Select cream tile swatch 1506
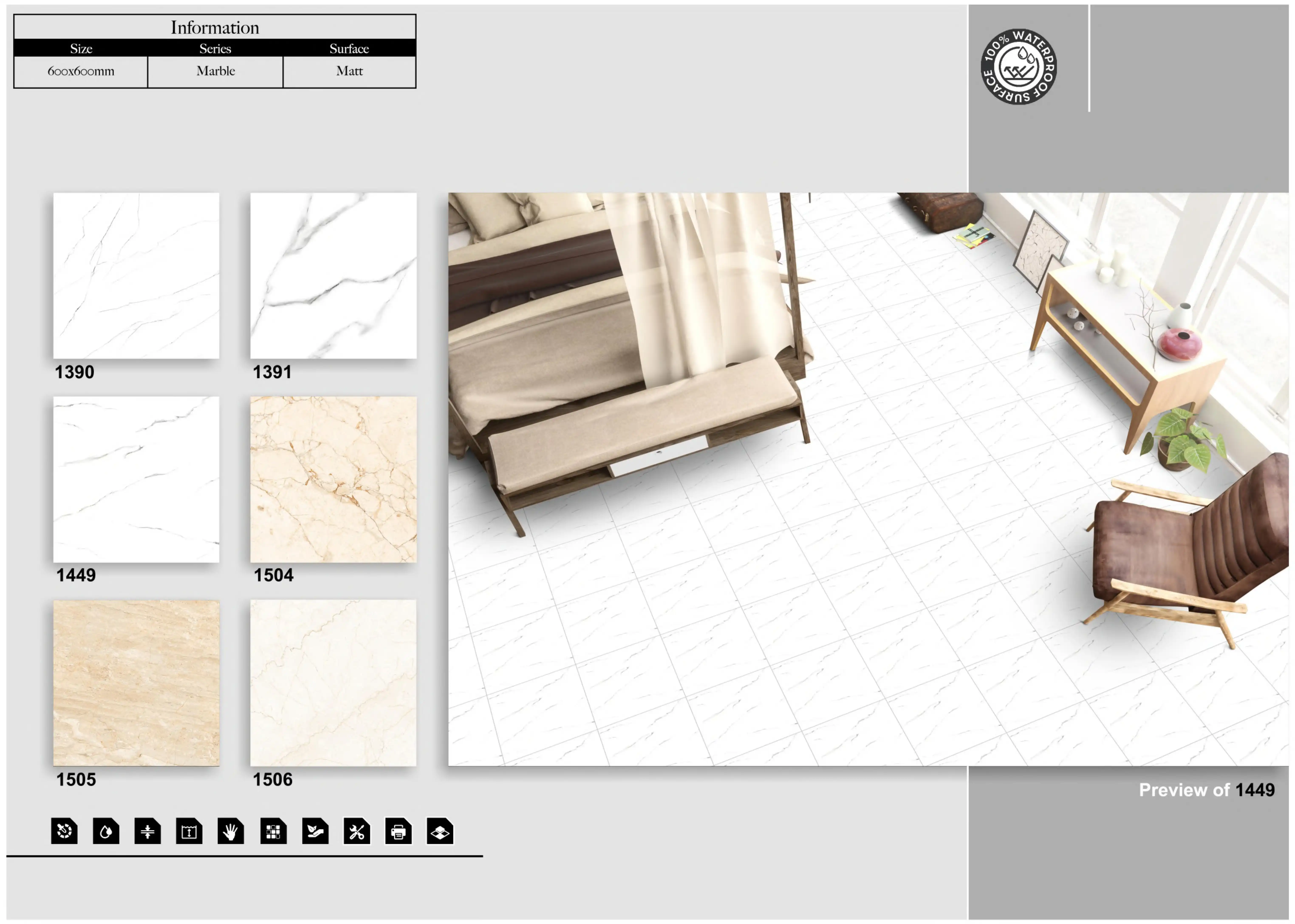 pyautogui.click(x=334, y=683)
